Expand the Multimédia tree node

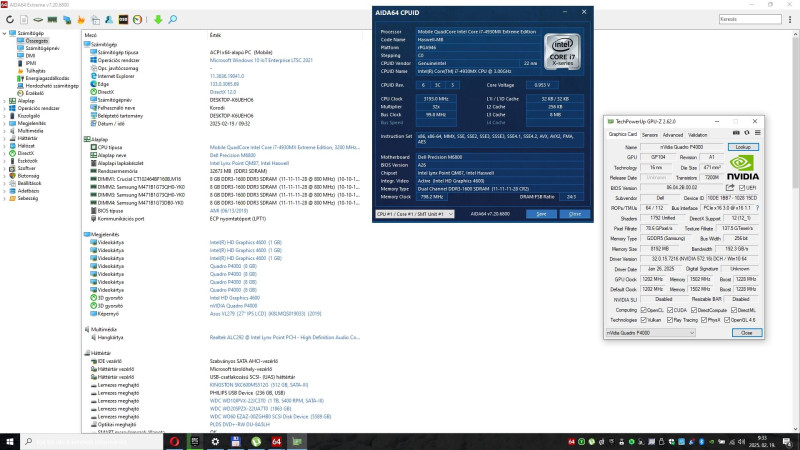click(x=5, y=131)
